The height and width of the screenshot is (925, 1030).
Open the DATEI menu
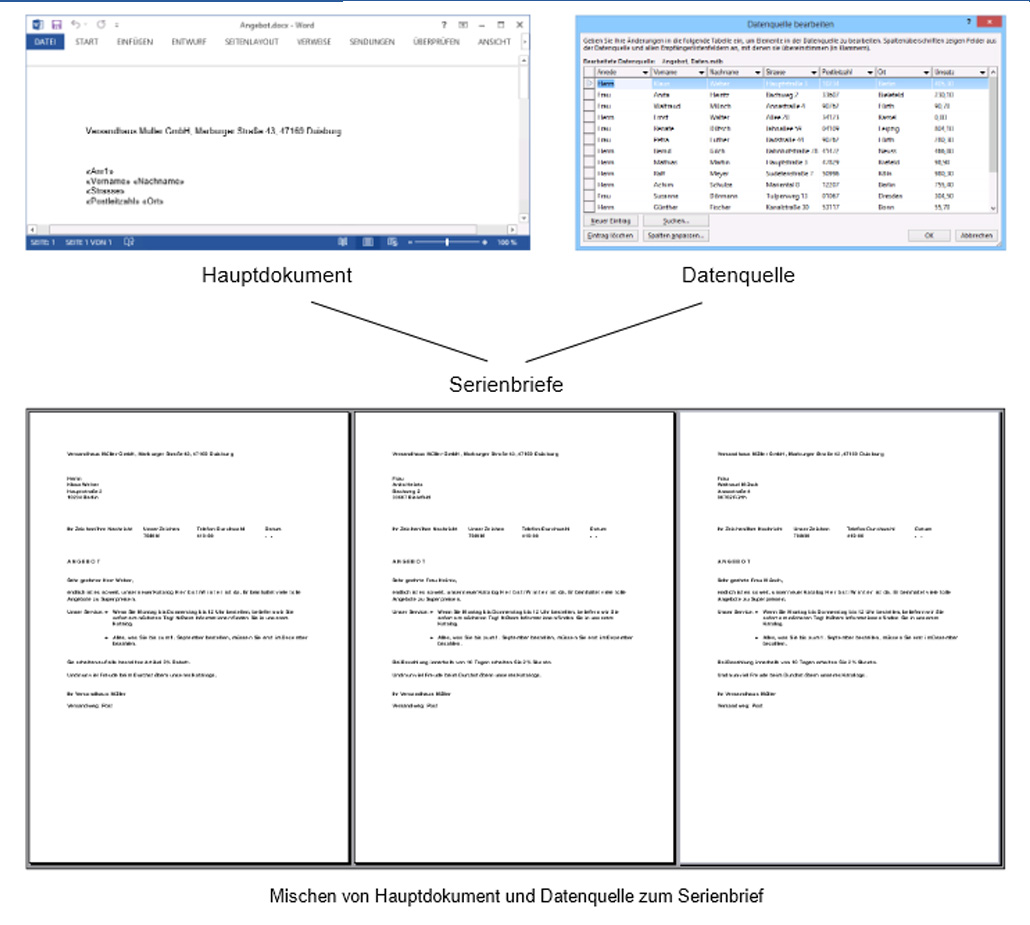tap(45, 40)
